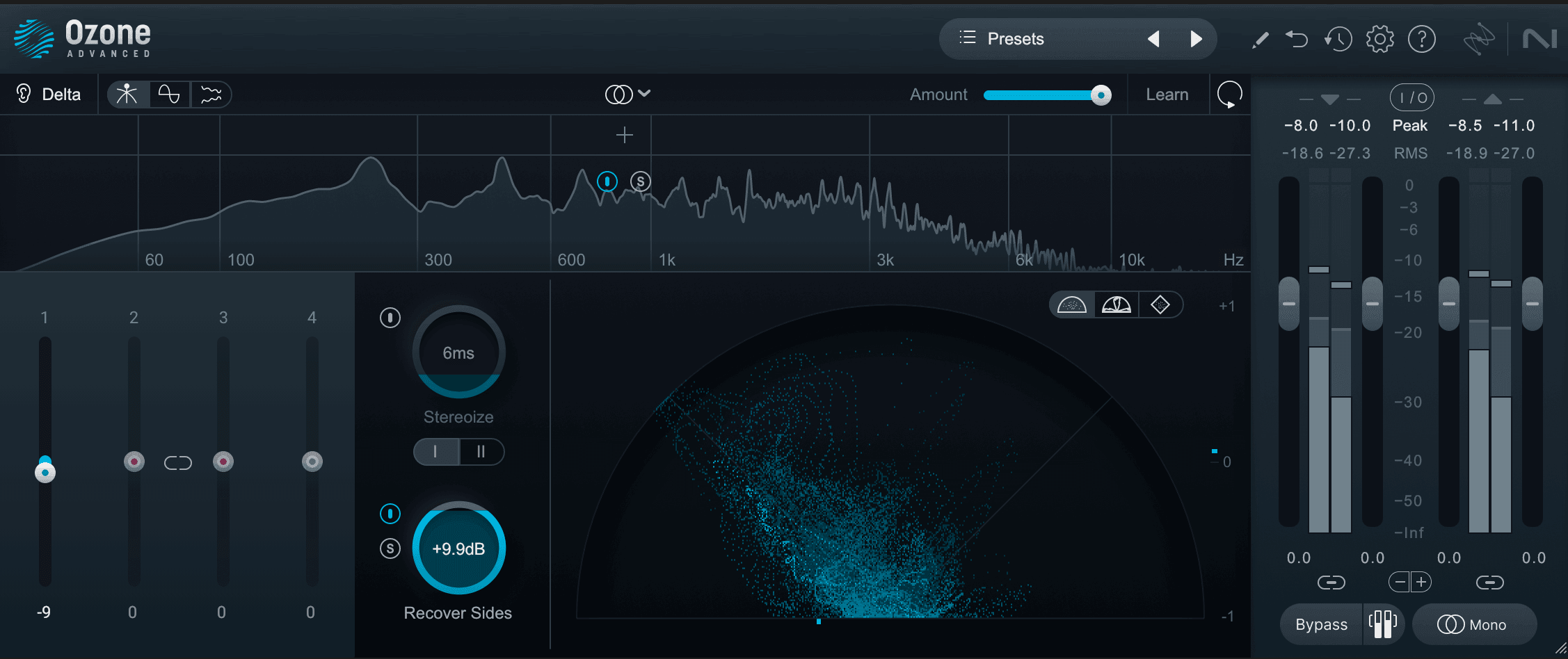Screen dimensions: 1568x659
Task: Adjust the output right gain fader
Action: coord(1532,304)
